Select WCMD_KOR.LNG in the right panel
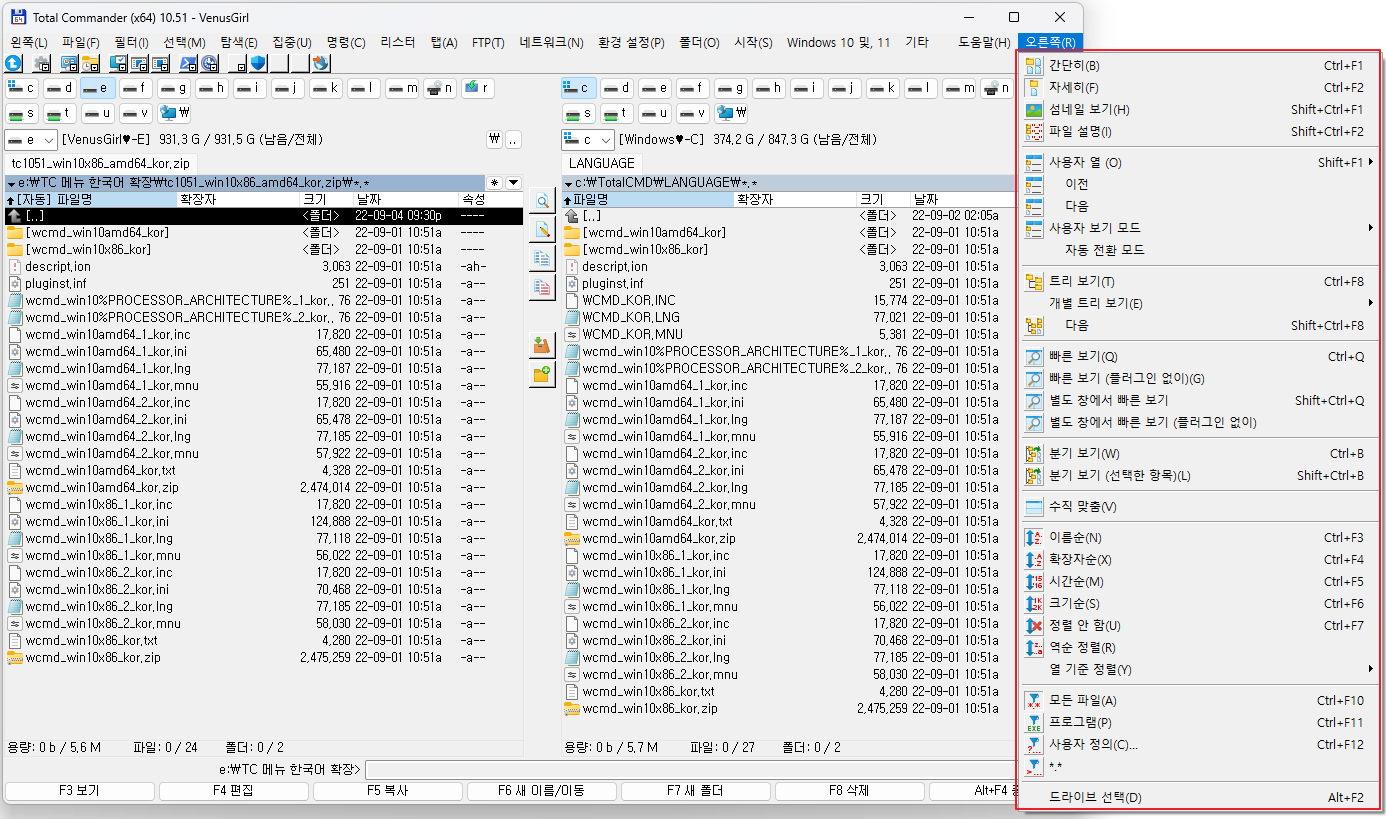The height and width of the screenshot is (819, 1386). (631, 317)
